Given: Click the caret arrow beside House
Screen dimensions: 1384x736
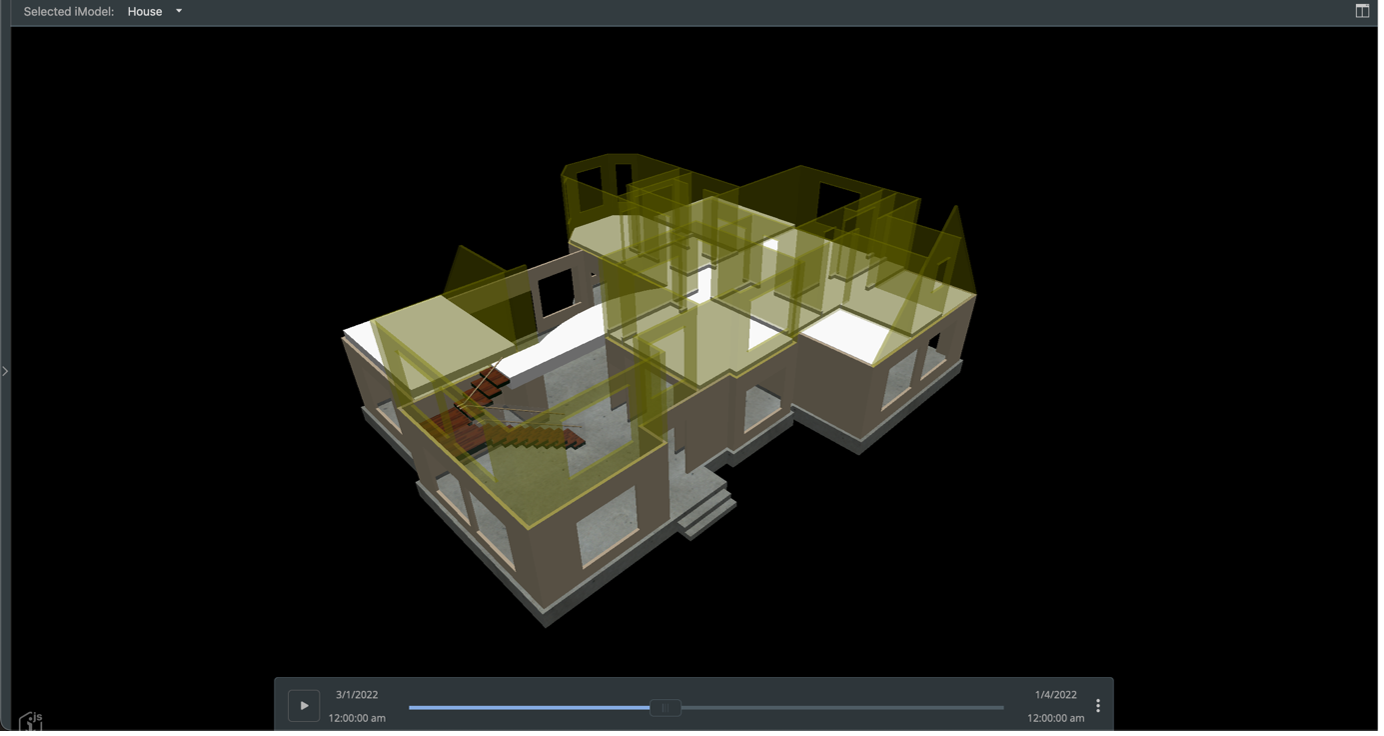Looking at the screenshot, I should coord(179,12).
